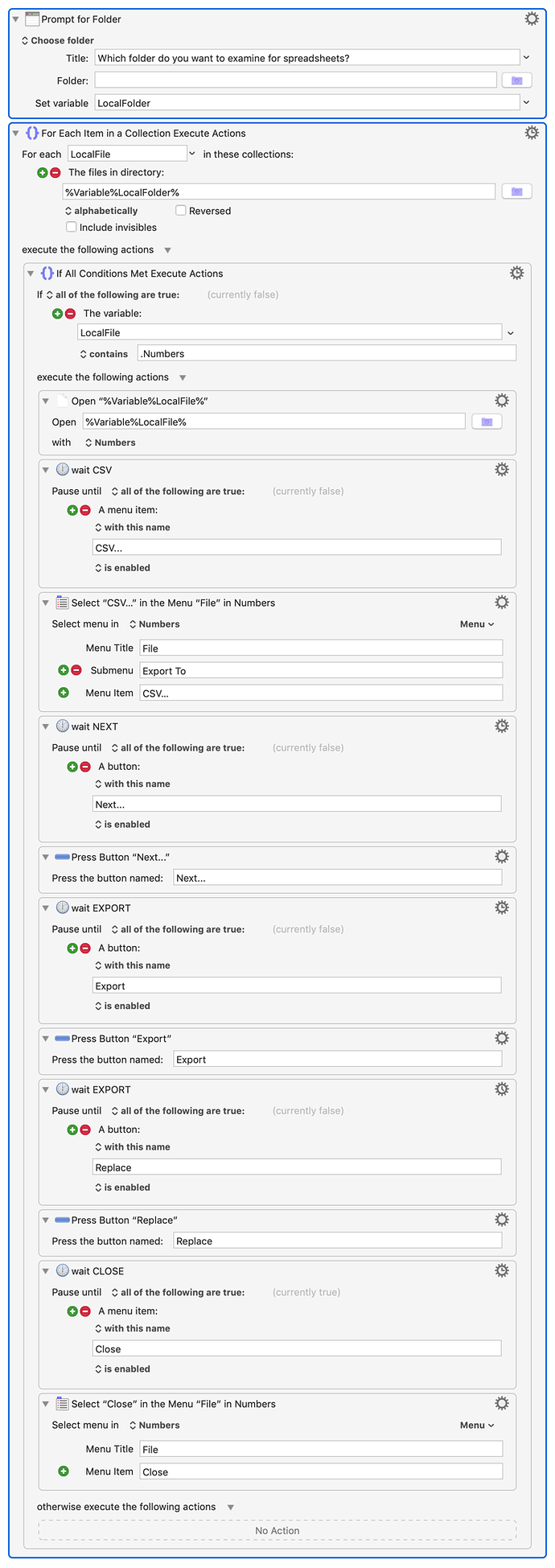The height and width of the screenshot is (1568, 555).
Task: Browse for folder beside the Folder field
Action: click(517, 80)
